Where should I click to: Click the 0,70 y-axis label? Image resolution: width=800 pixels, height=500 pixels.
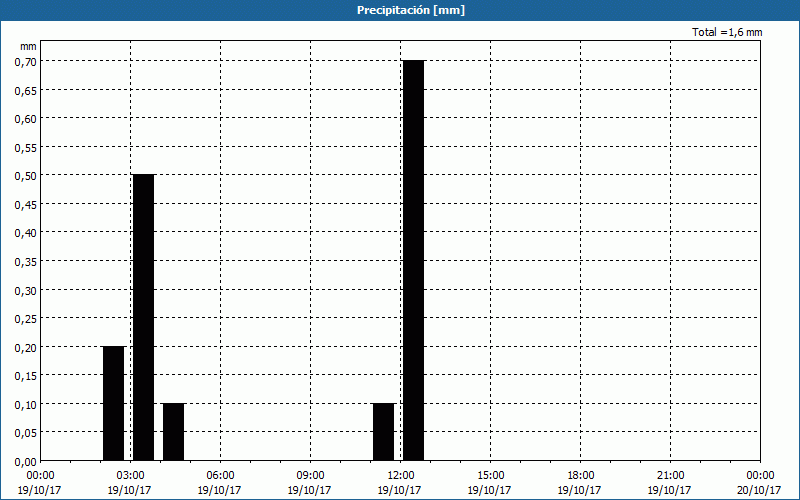click(26, 62)
